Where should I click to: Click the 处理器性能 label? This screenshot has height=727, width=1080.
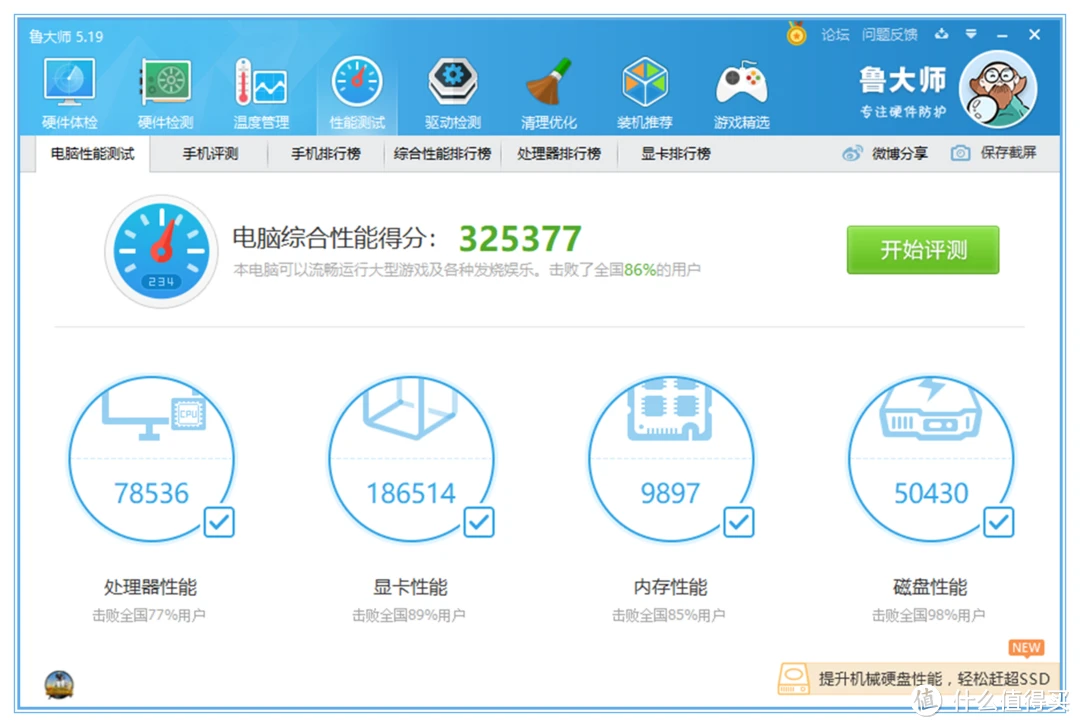(151, 587)
